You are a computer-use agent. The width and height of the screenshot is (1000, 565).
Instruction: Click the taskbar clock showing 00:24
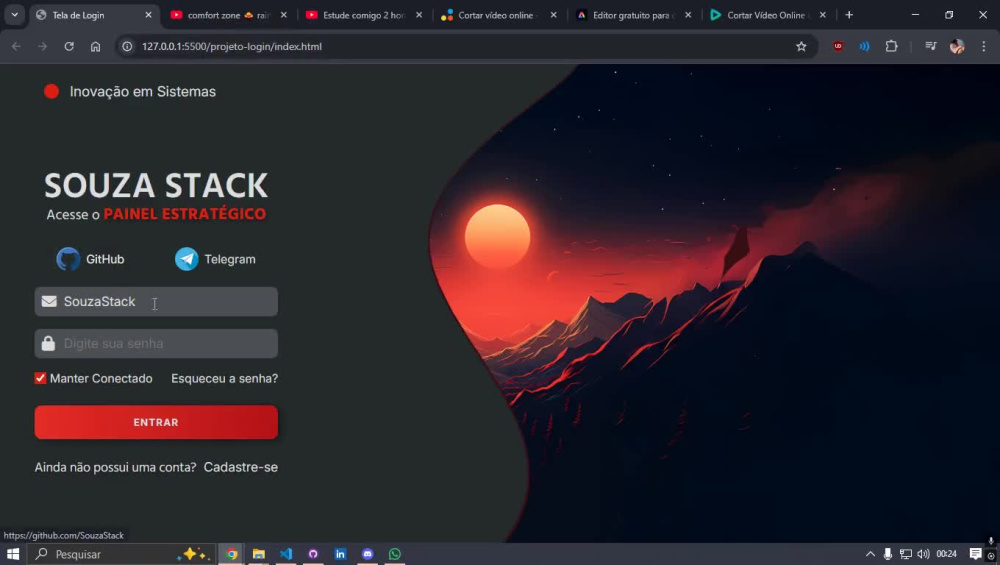(946, 554)
